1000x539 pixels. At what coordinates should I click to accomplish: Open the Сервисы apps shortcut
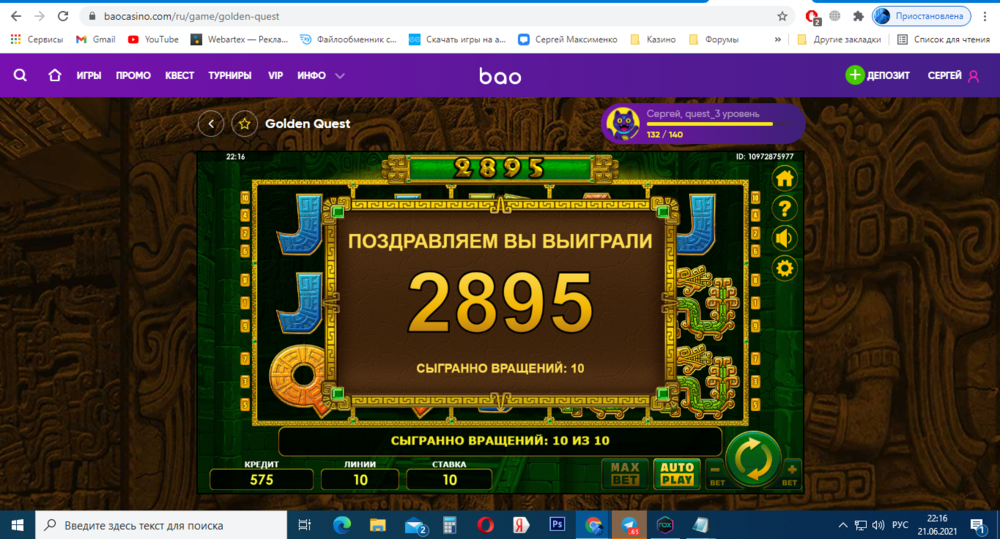tap(36, 40)
